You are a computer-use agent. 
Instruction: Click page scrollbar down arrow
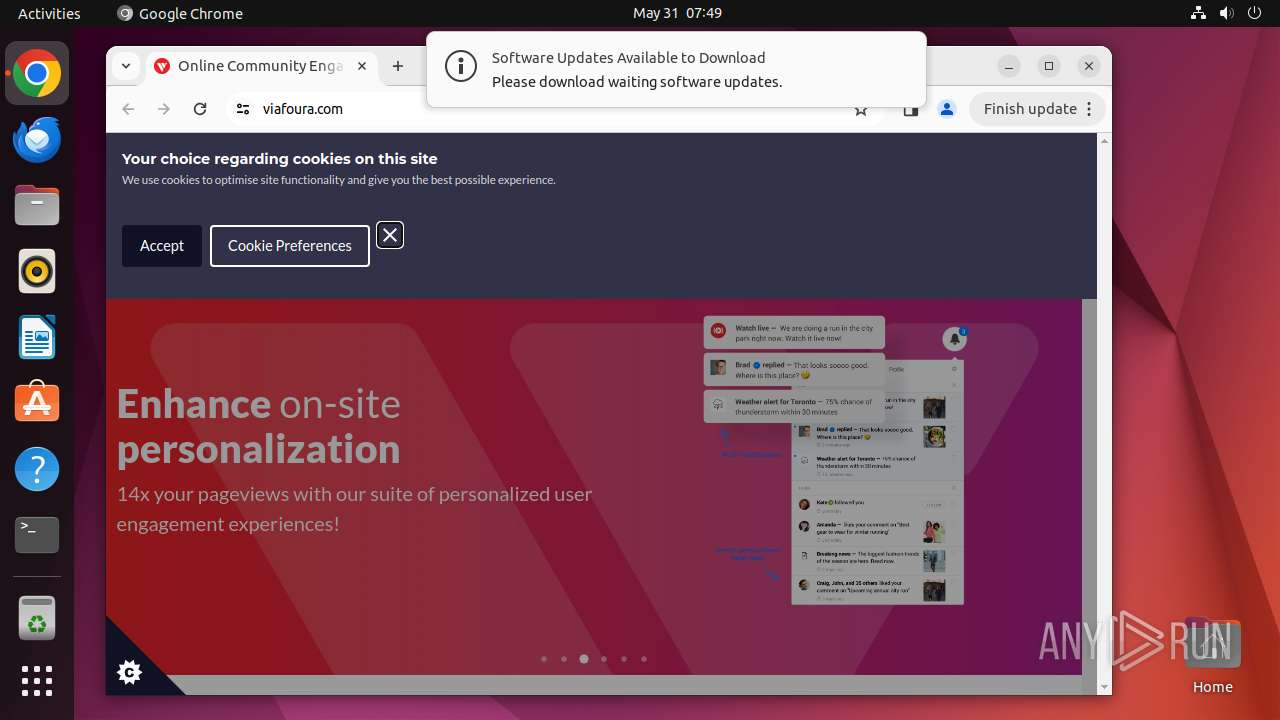click(x=1104, y=687)
